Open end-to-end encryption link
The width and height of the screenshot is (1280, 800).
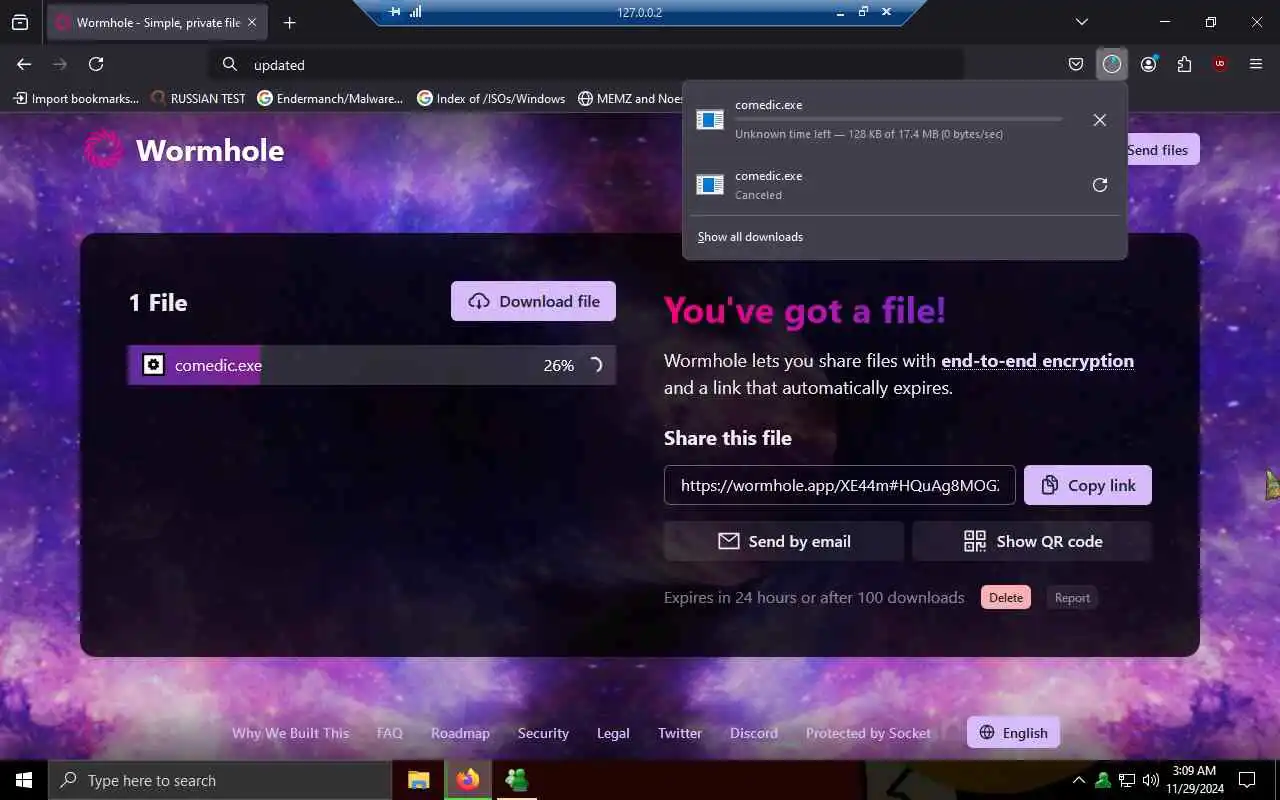point(1037,361)
